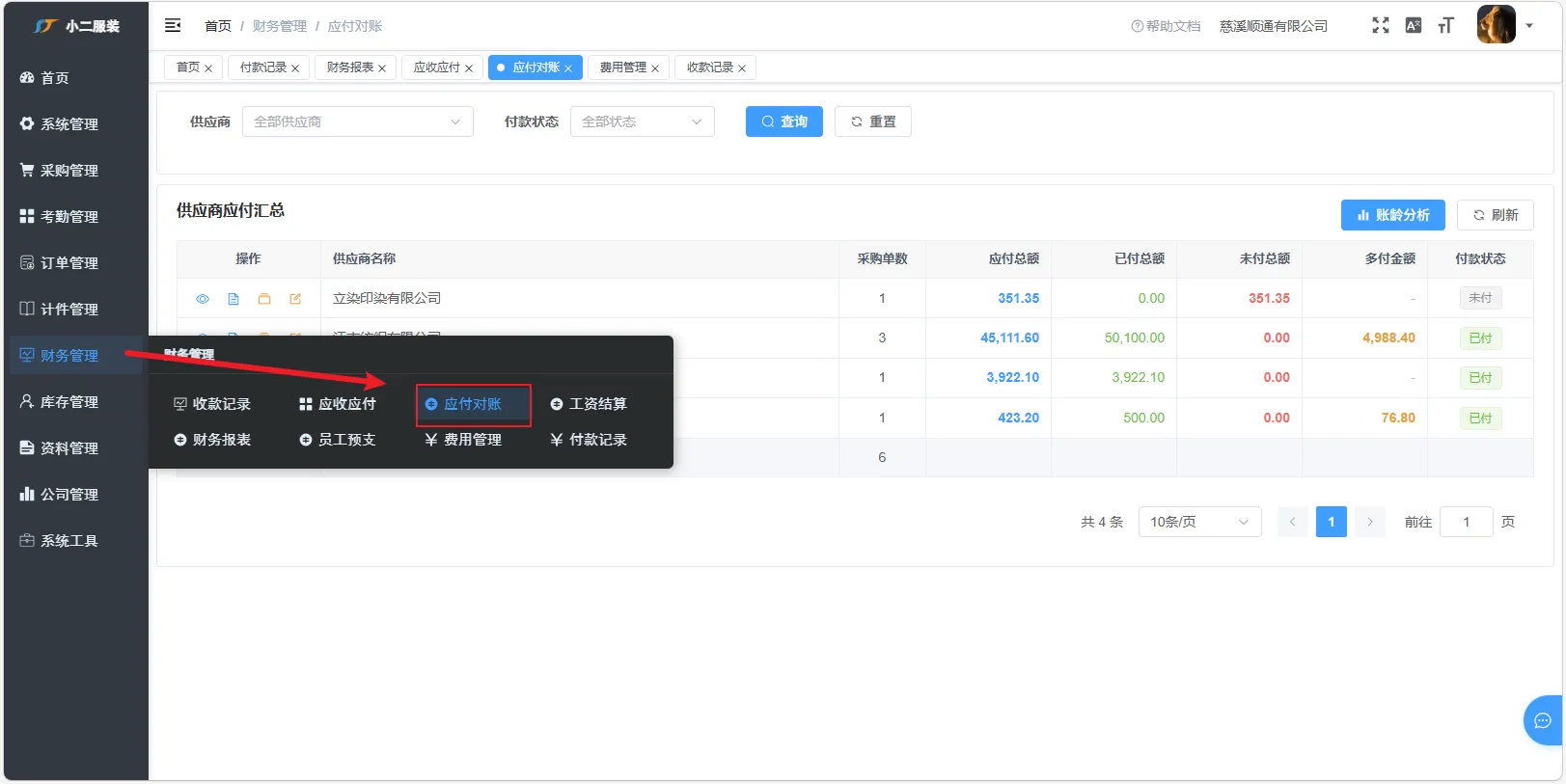Close the 应收应付 tab
This screenshot has width=1566, height=784.
[x=469, y=68]
